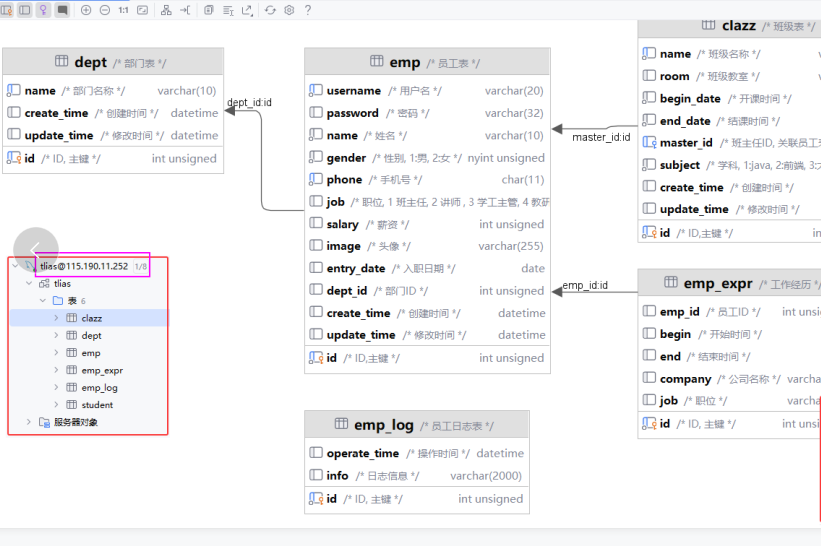The image size is (821, 546).
Task: Select emp_expr table in tree
Action: 101,370
